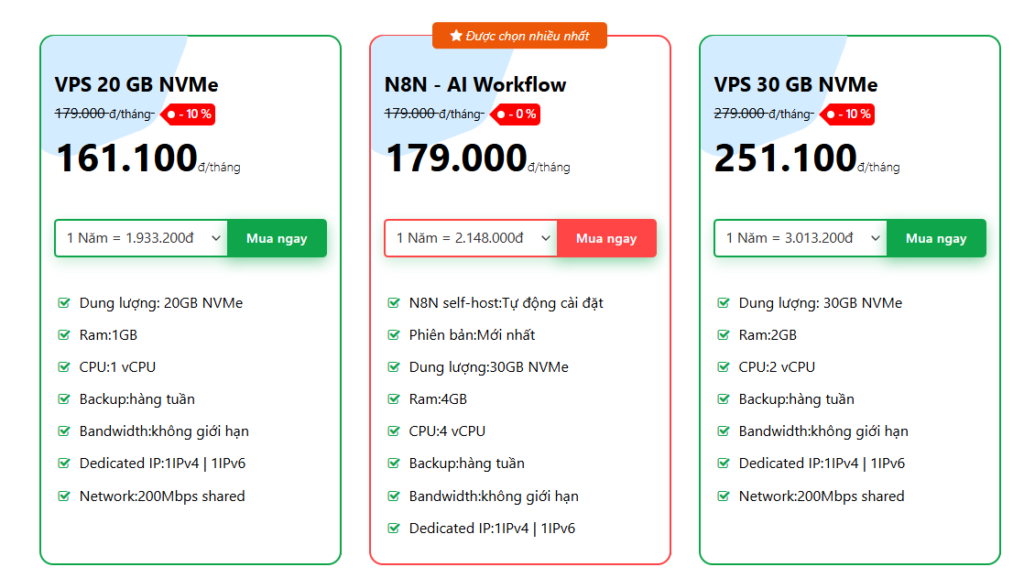Click the CPU:4 vCPU feature text
The width and height of the screenshot is (1024, 578).
(447, 431)
